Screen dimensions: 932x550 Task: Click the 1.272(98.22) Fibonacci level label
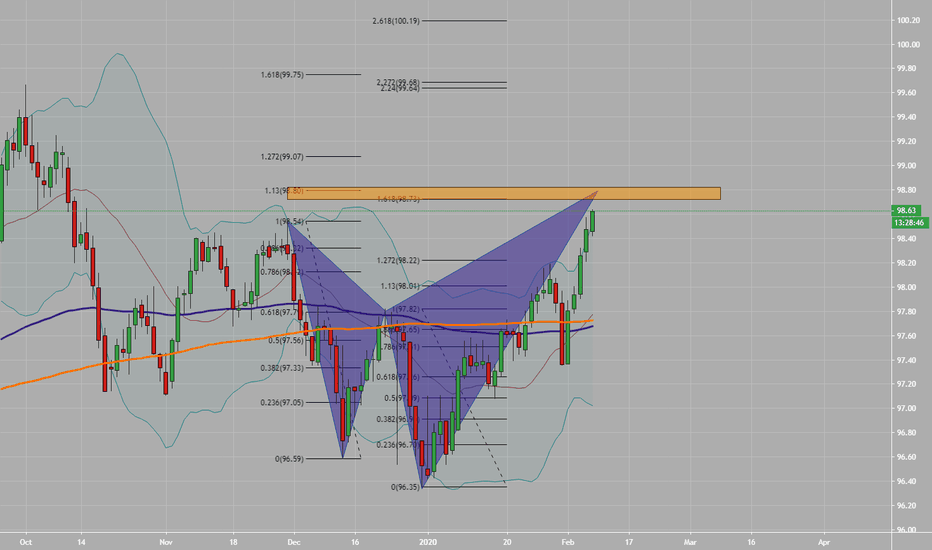tap(398, 260)
